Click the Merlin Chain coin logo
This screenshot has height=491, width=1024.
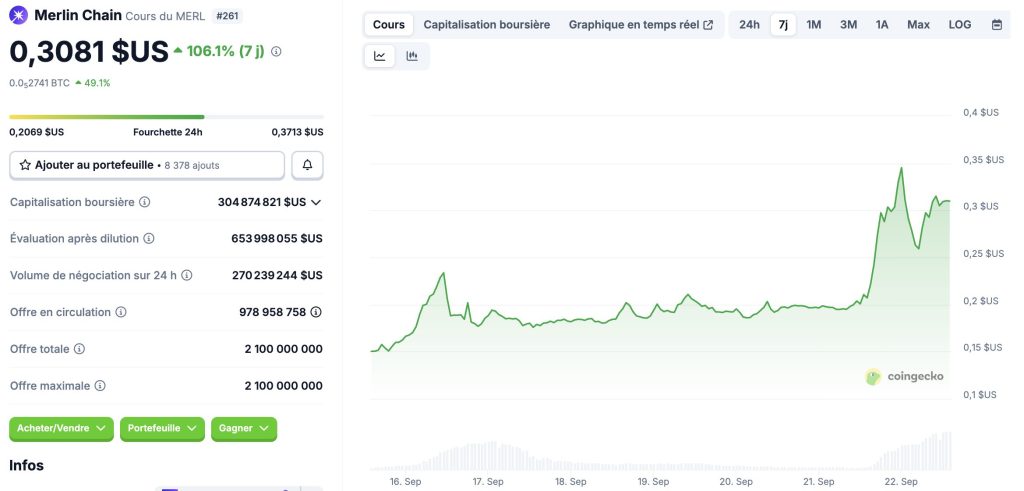pyautogui.click(x=19, y=15)
